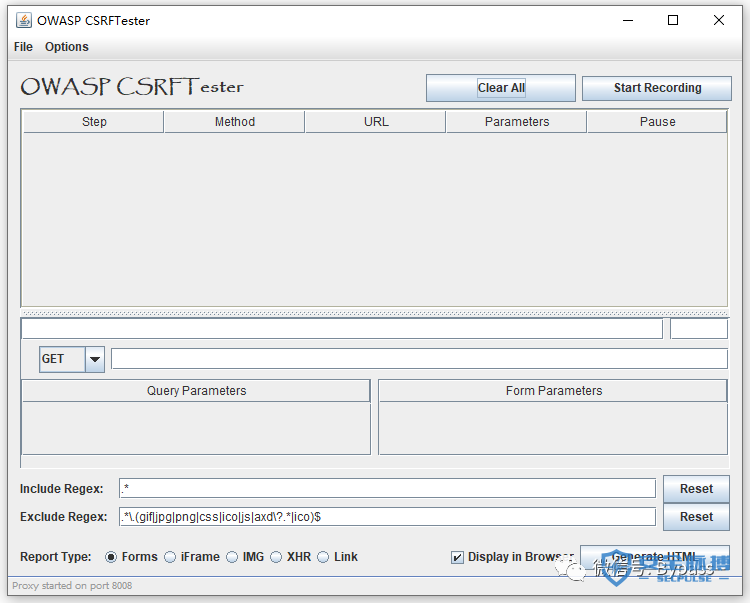Click the Clear All button
This screenshot has width=750, height=603.
(501, 88)
